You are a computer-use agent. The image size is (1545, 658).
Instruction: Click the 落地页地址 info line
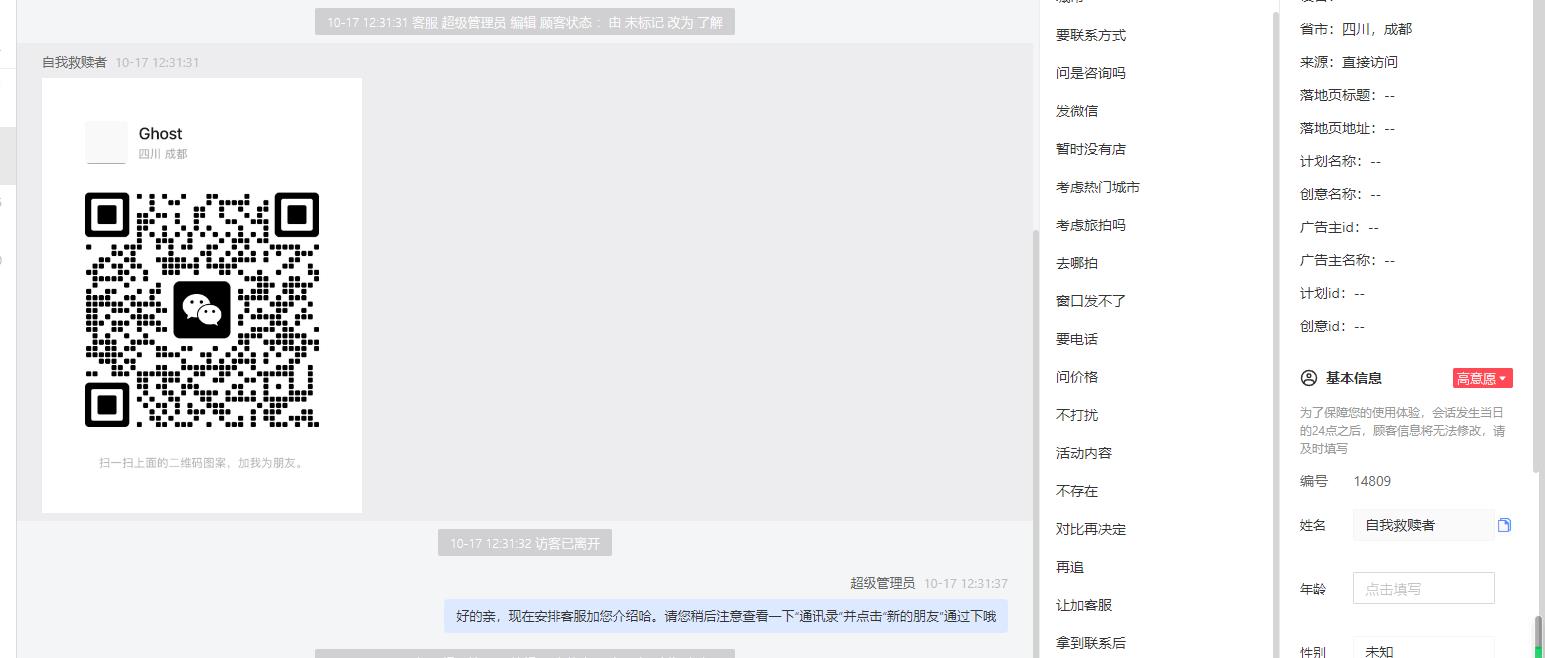click(1347, 128)
